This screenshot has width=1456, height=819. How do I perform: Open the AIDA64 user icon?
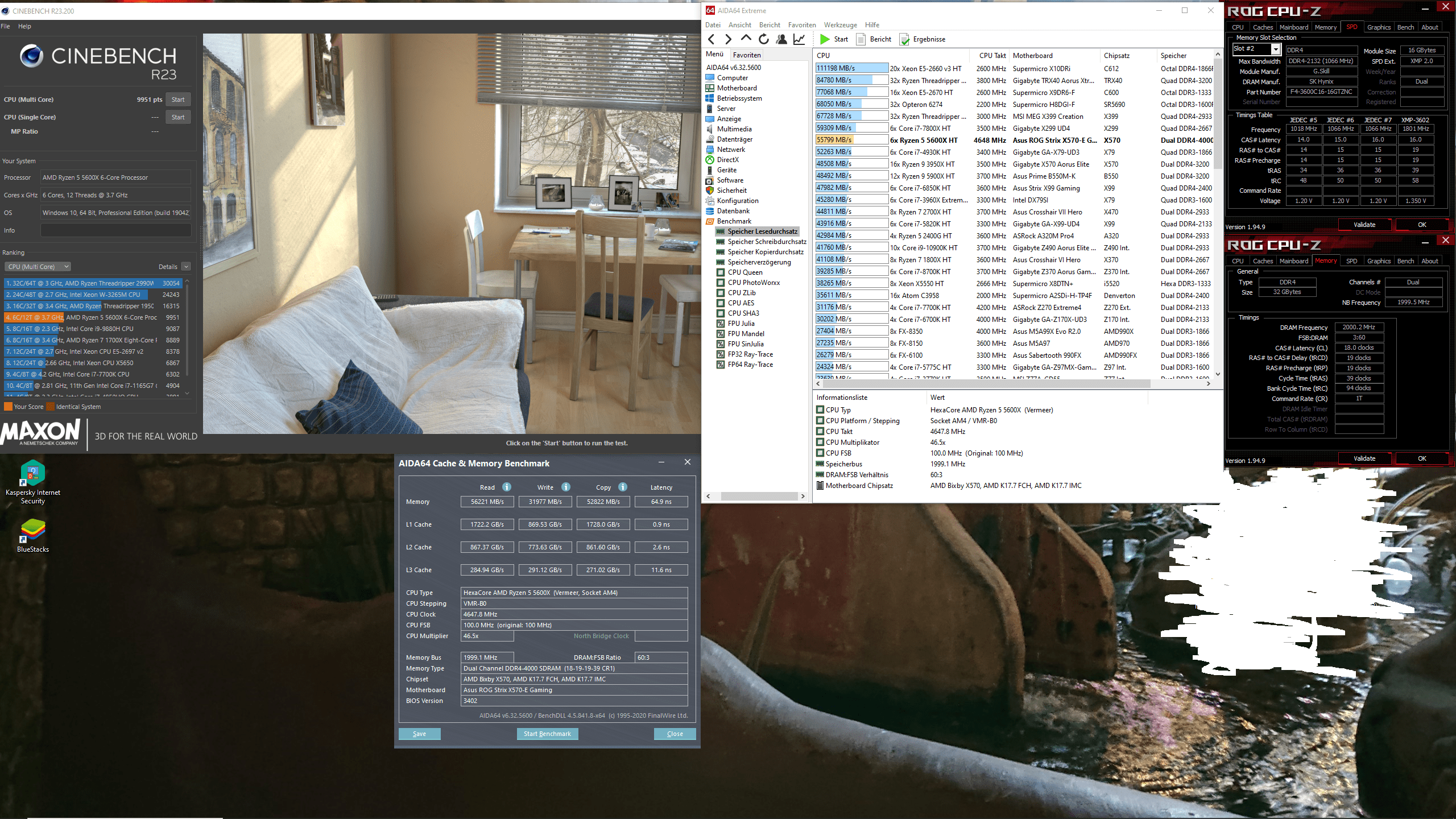pos(781,39)
